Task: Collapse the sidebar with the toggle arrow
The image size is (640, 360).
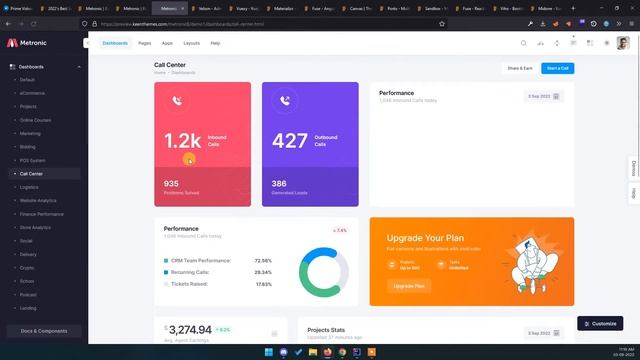Action: [x=87, y=43]
